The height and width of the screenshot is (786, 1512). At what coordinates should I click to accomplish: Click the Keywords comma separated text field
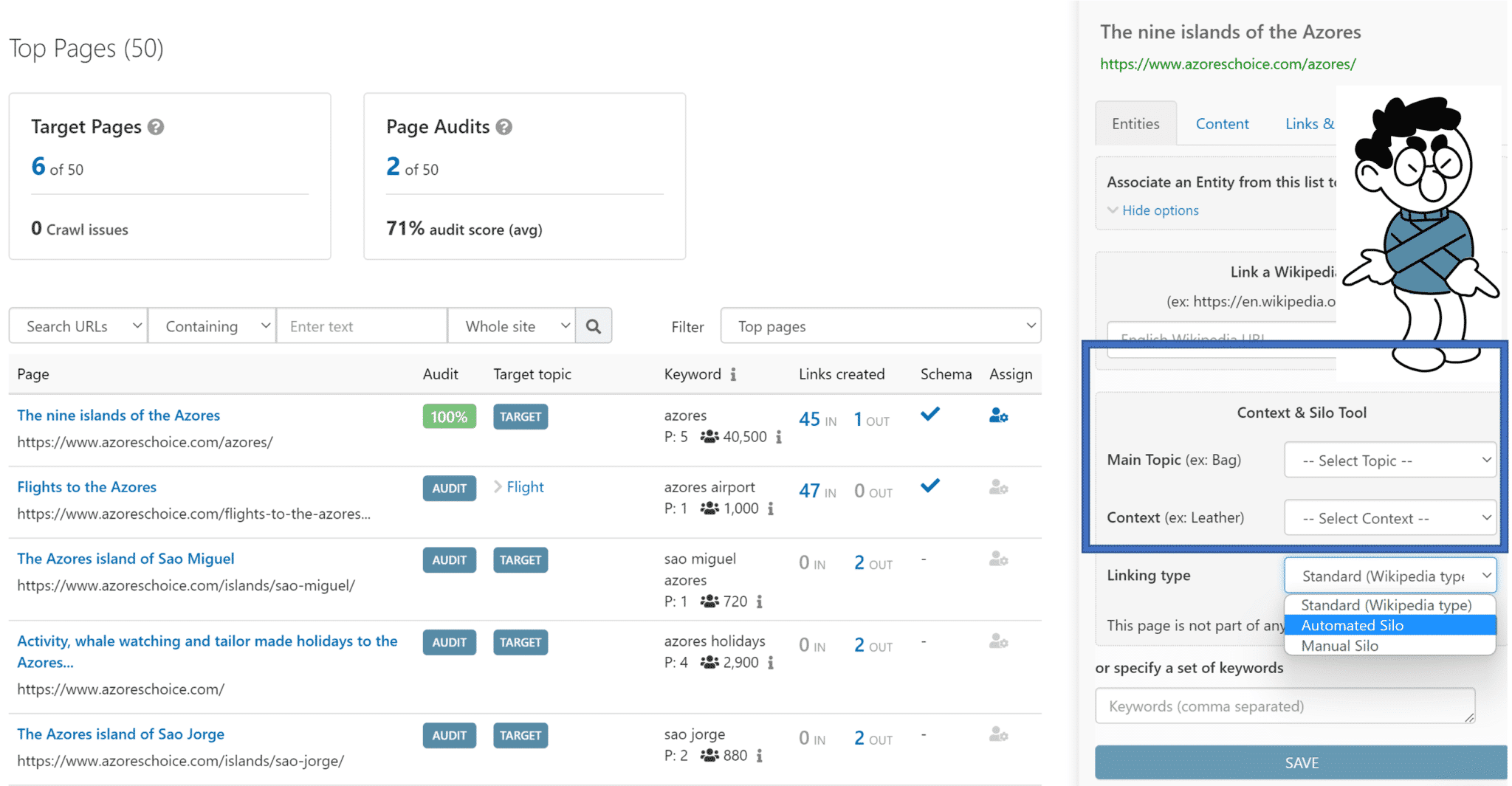(x=1285, y=706)
